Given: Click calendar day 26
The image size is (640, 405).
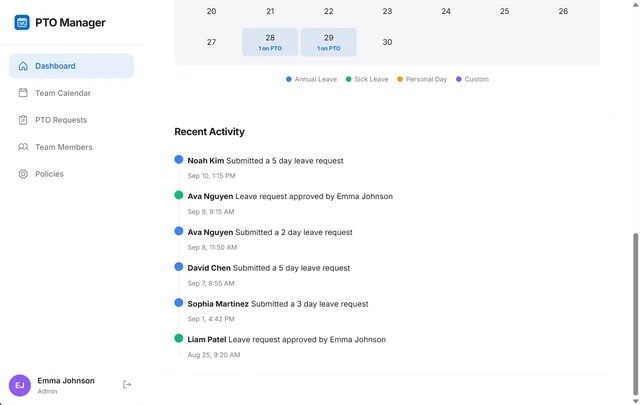Looking at the screenshot, I should click(563, 11).
